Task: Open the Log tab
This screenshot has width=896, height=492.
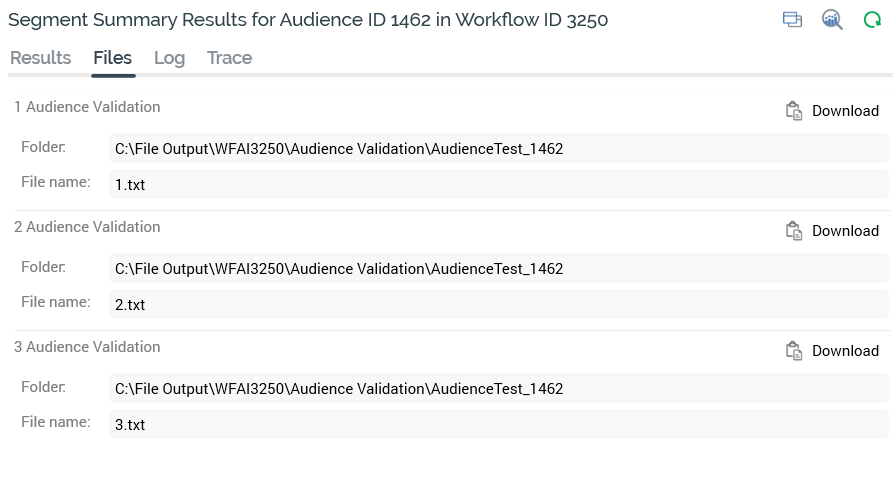Action: [x=169, y=58]
